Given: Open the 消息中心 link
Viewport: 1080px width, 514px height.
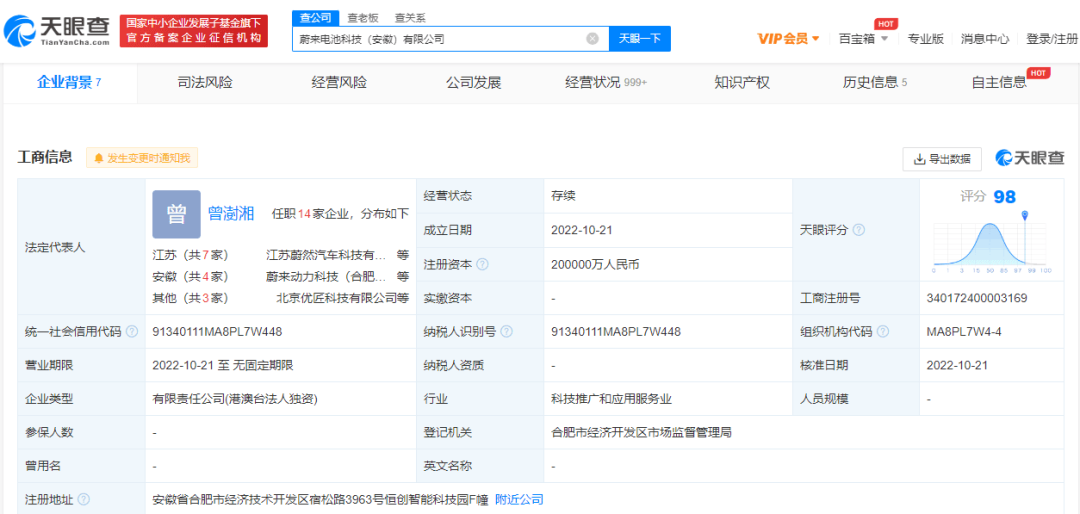Looking at the screenshot, I should tap(985, 39).
